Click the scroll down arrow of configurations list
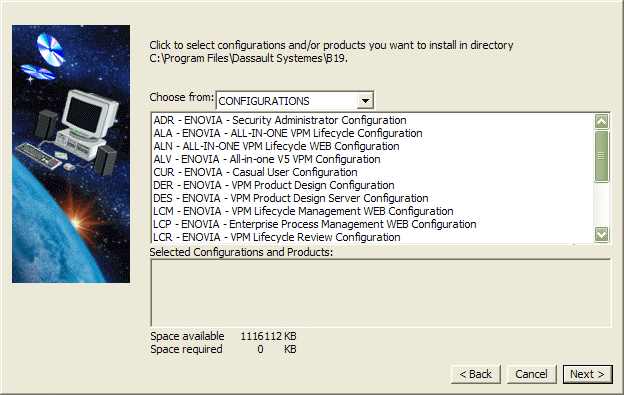This screenshot has height=395, width=624. pos(601,234)
